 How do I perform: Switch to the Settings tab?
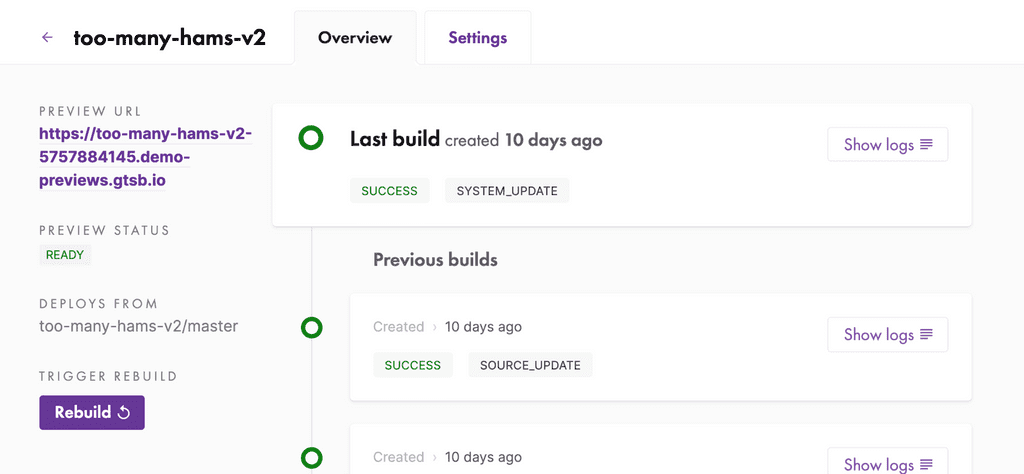(x=477, y=37)
